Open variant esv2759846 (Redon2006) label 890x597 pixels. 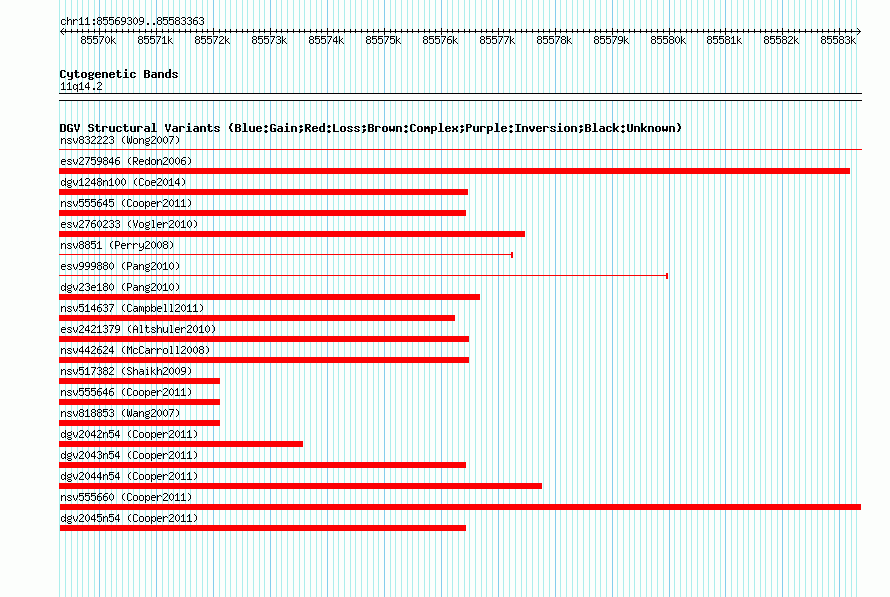[x=126, y=161]
